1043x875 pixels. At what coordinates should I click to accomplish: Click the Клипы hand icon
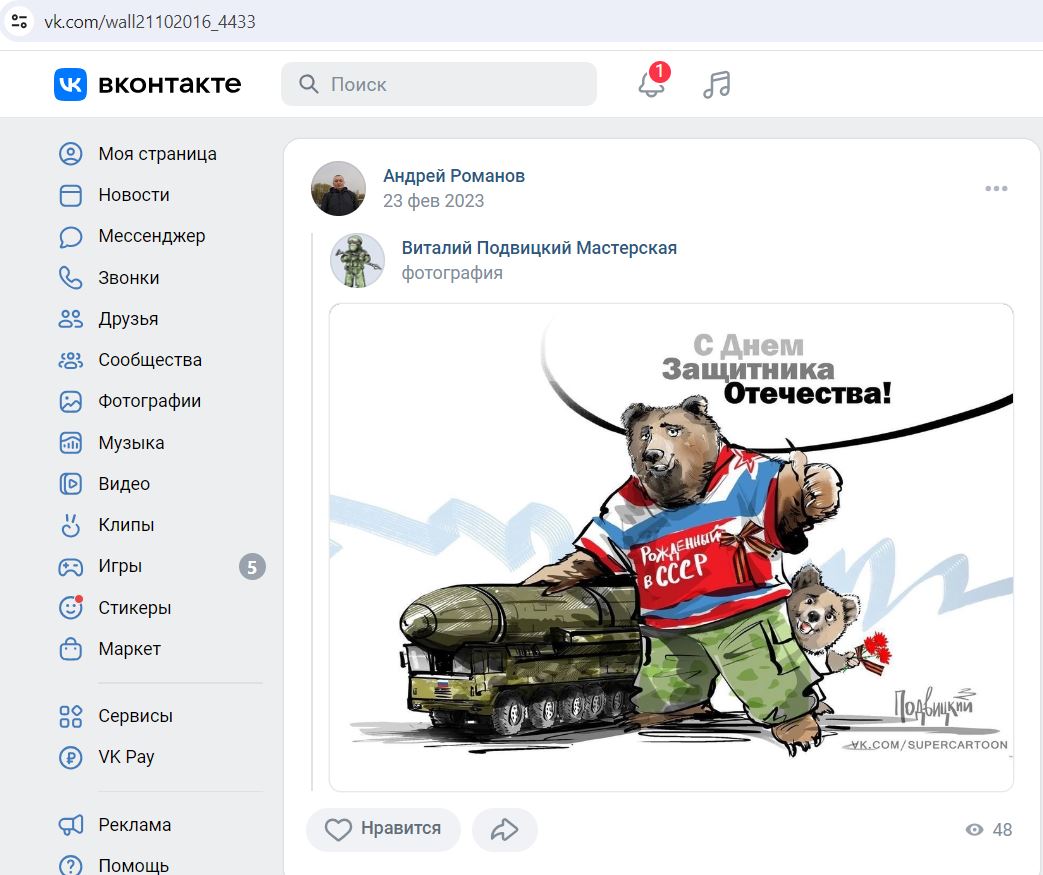coord(71,525)
